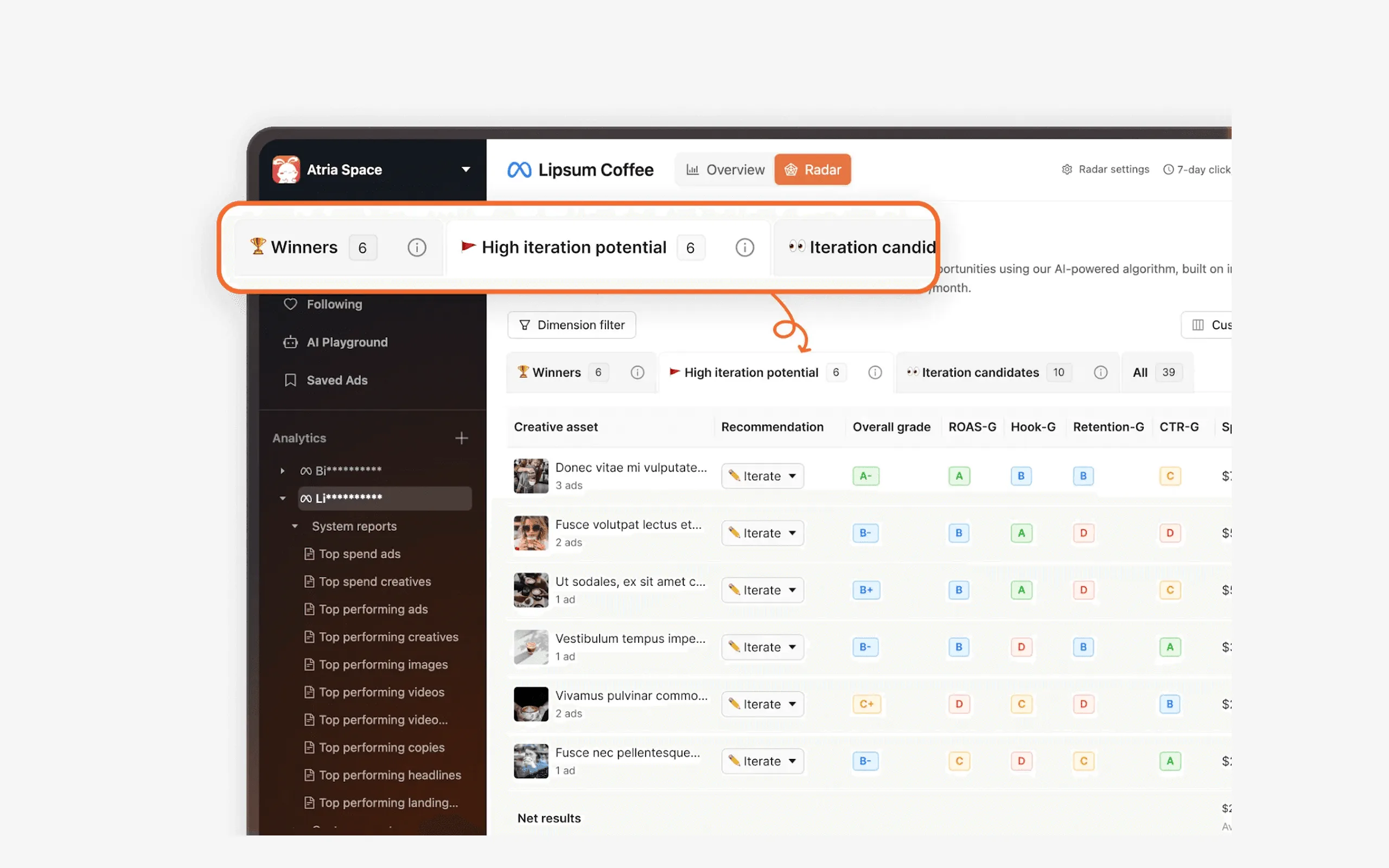Image resolution: width=1389 pixels, height=868 pixels.
Task: Click the document icon for Top performing headlines
Action: click(x=309, y=775)
